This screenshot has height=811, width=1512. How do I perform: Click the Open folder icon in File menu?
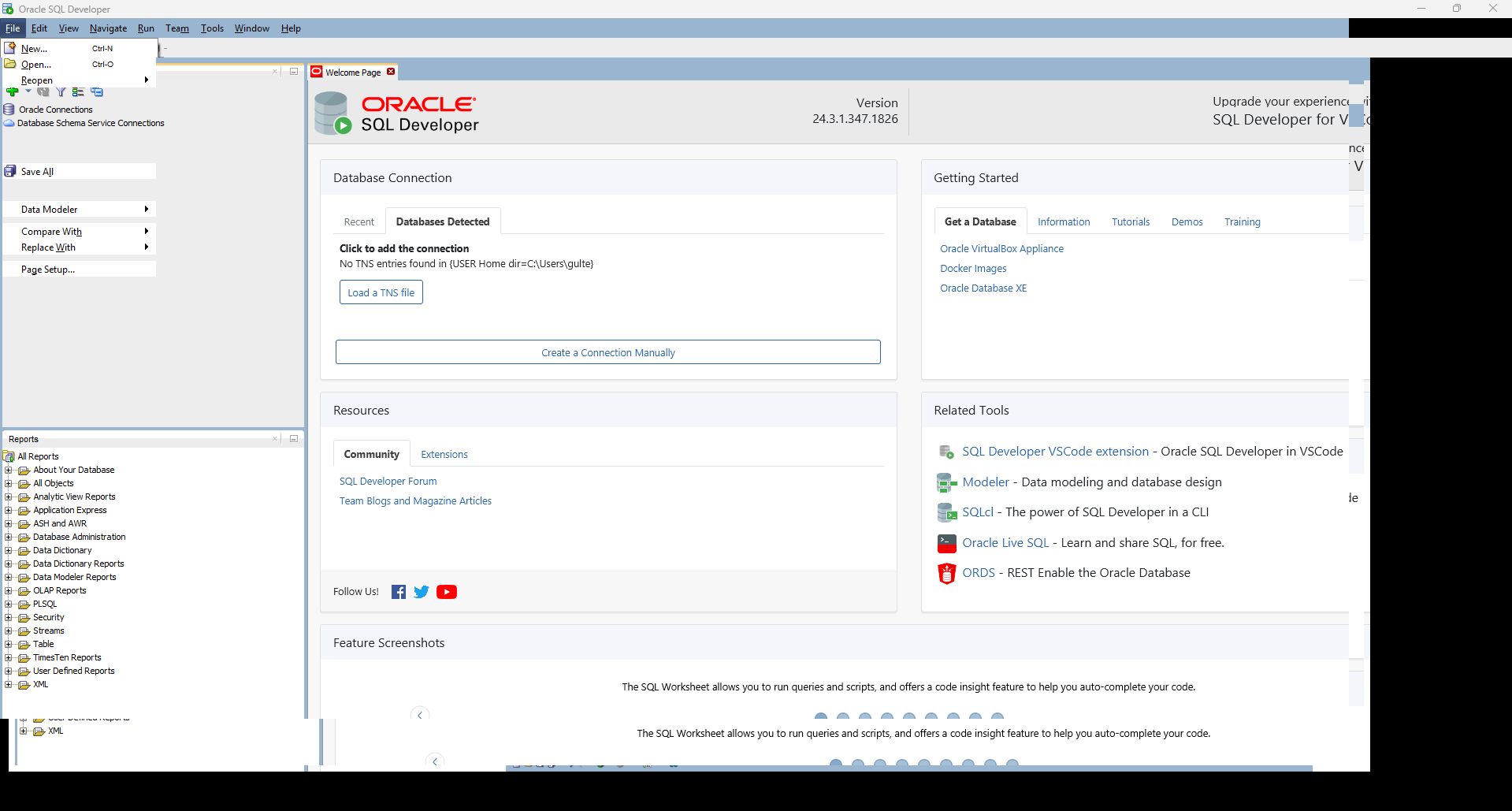pyautogui.click(x=10, y=64)
